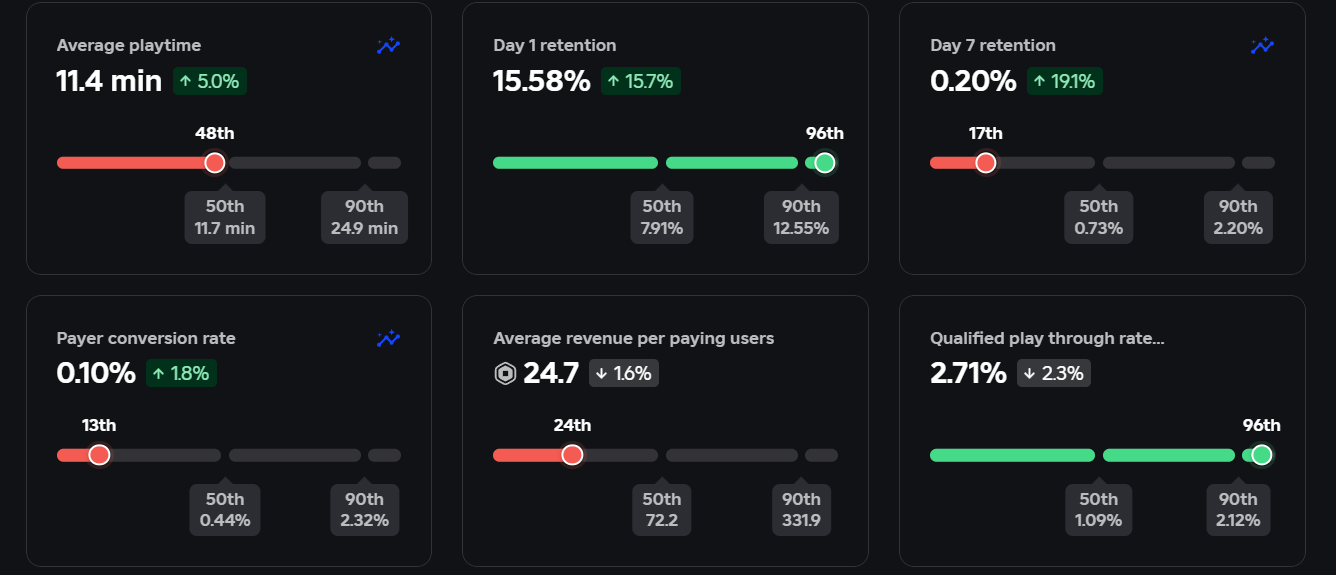The image size is (1336, 575).
Task: Open the Average revenue per paying users title
Action: pyautogui.click(x=634, y=339)
